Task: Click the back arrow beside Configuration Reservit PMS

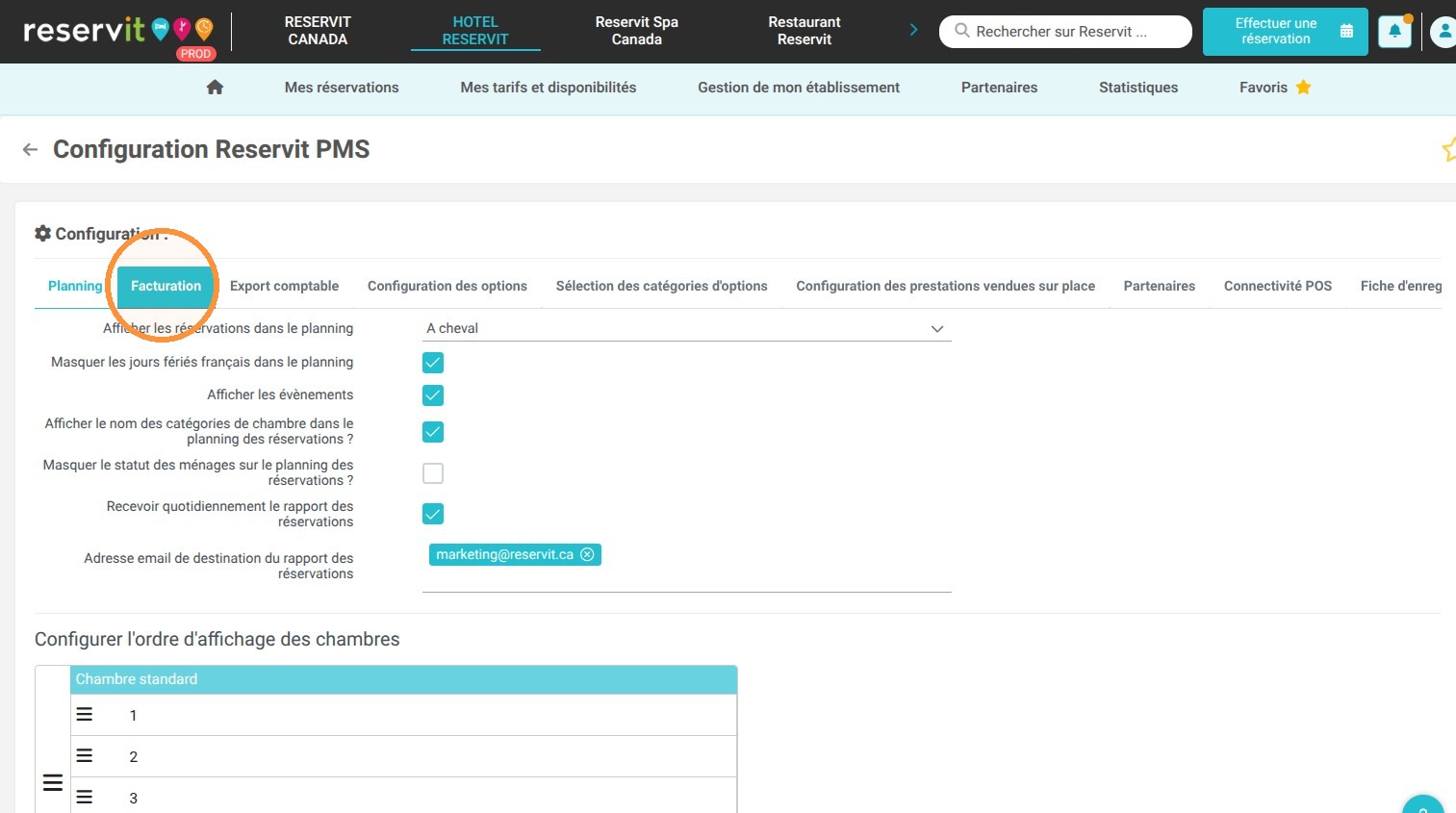Action: coord(30,149)
